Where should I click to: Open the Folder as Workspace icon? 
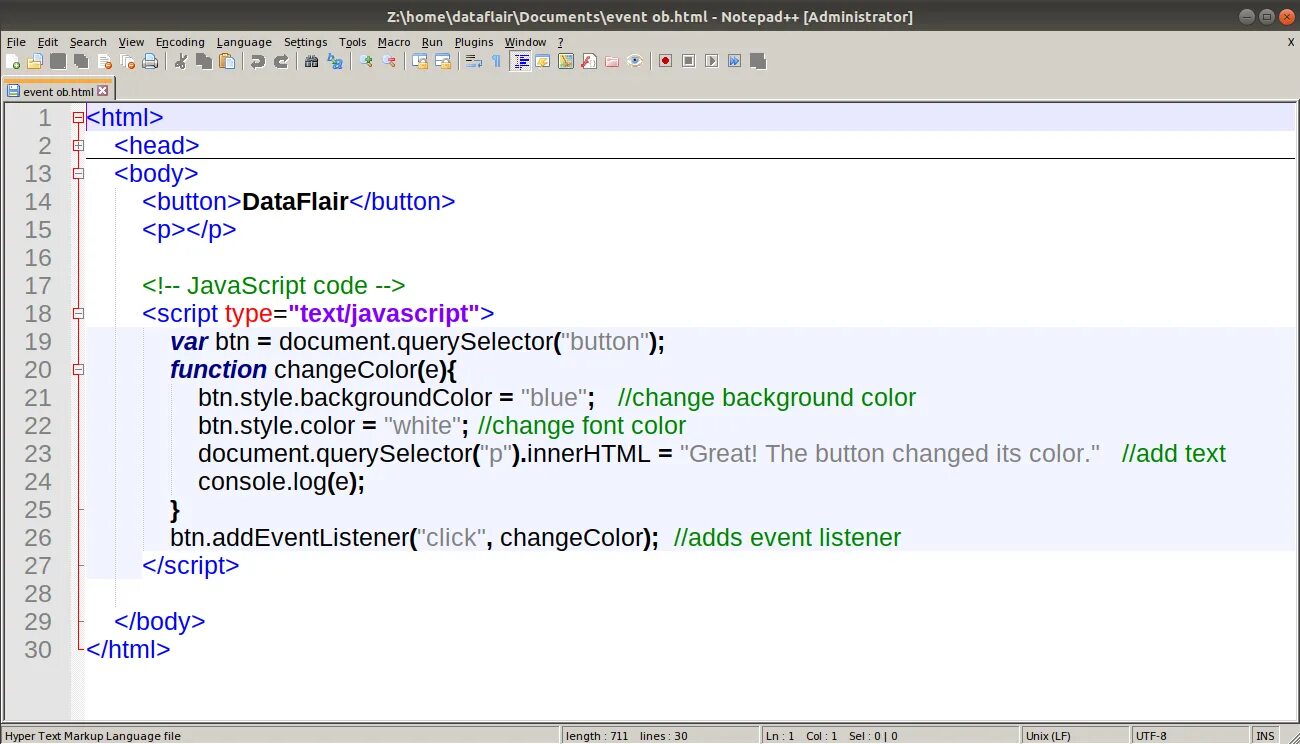(x=612, y=61)
